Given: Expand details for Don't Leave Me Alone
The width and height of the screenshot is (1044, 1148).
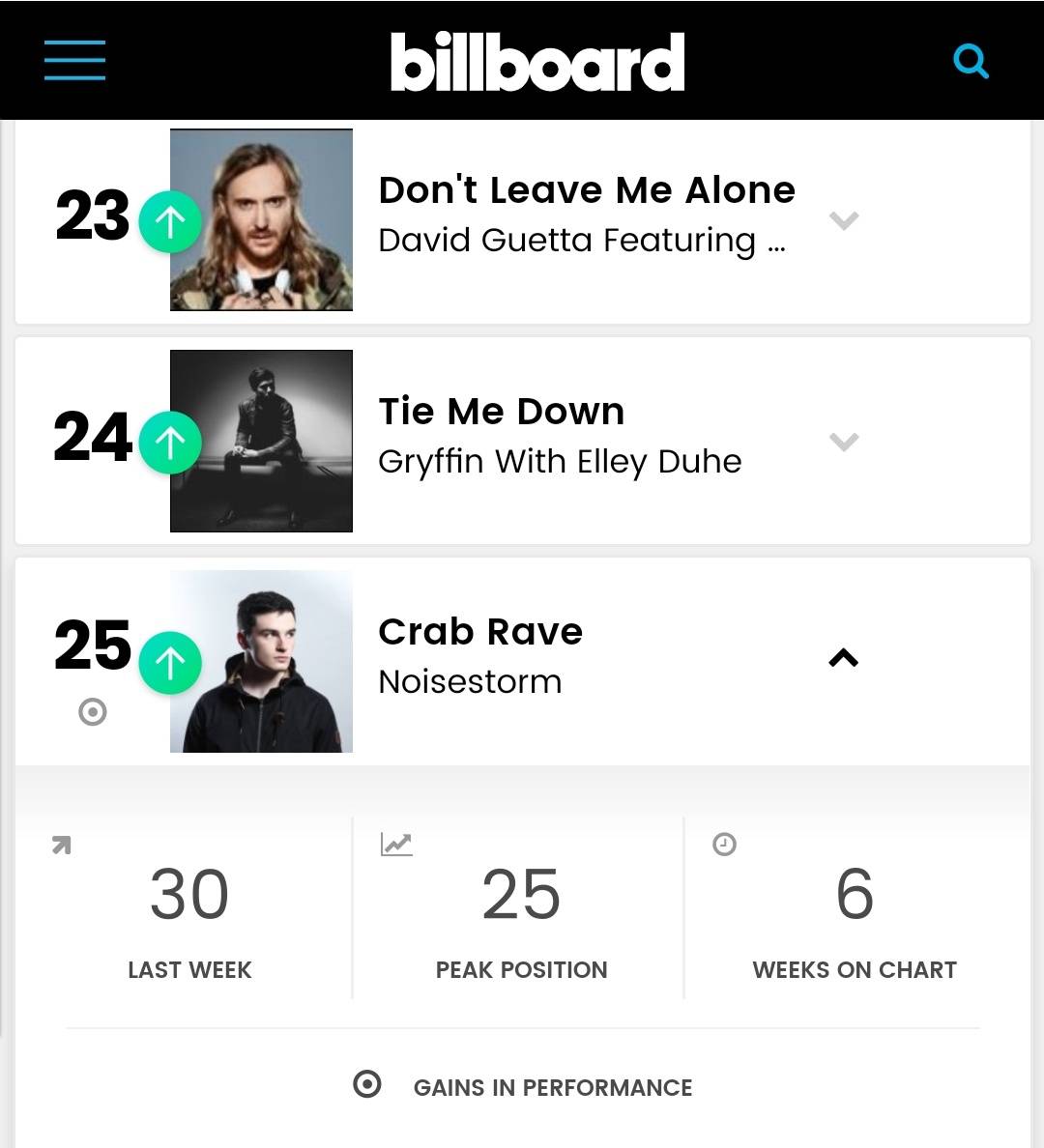Looking at the screenshot, I should tap(843, 220).
